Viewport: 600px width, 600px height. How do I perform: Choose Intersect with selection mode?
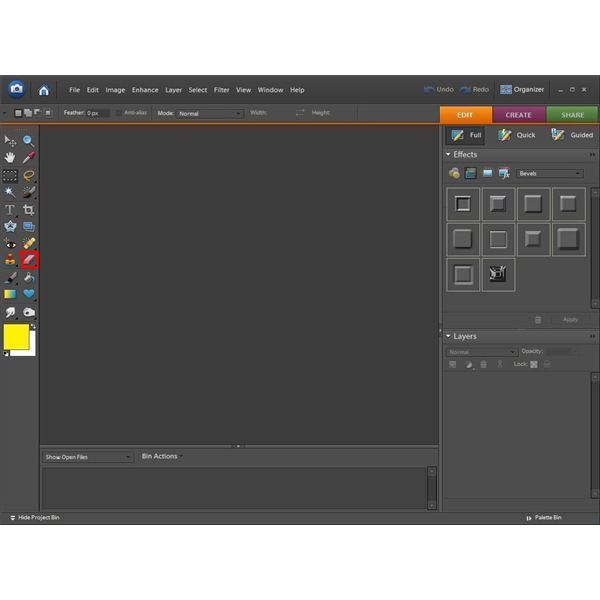pos(48,112)
